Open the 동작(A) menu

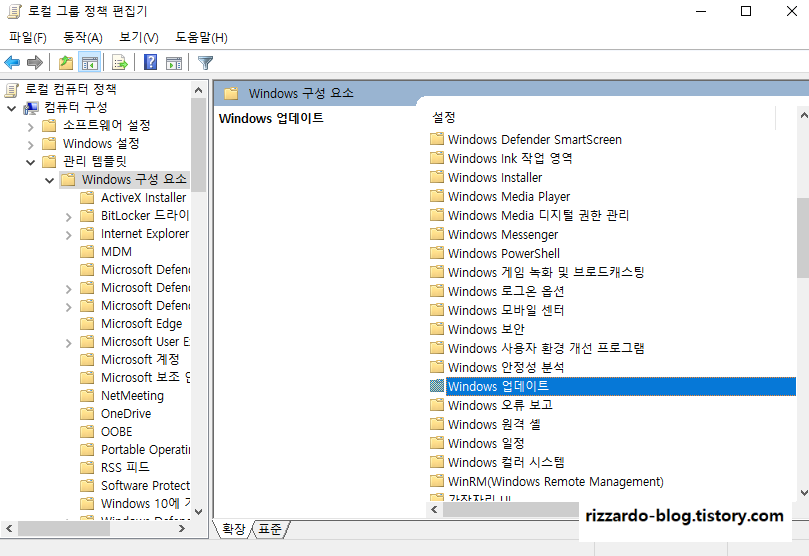pos(83,37)
